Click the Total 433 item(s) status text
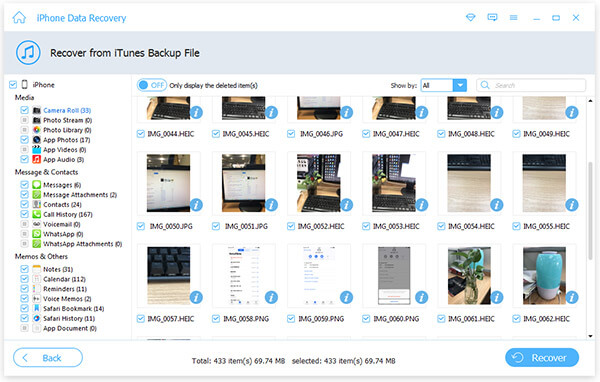The image size is (600, 382). point(238,361)
